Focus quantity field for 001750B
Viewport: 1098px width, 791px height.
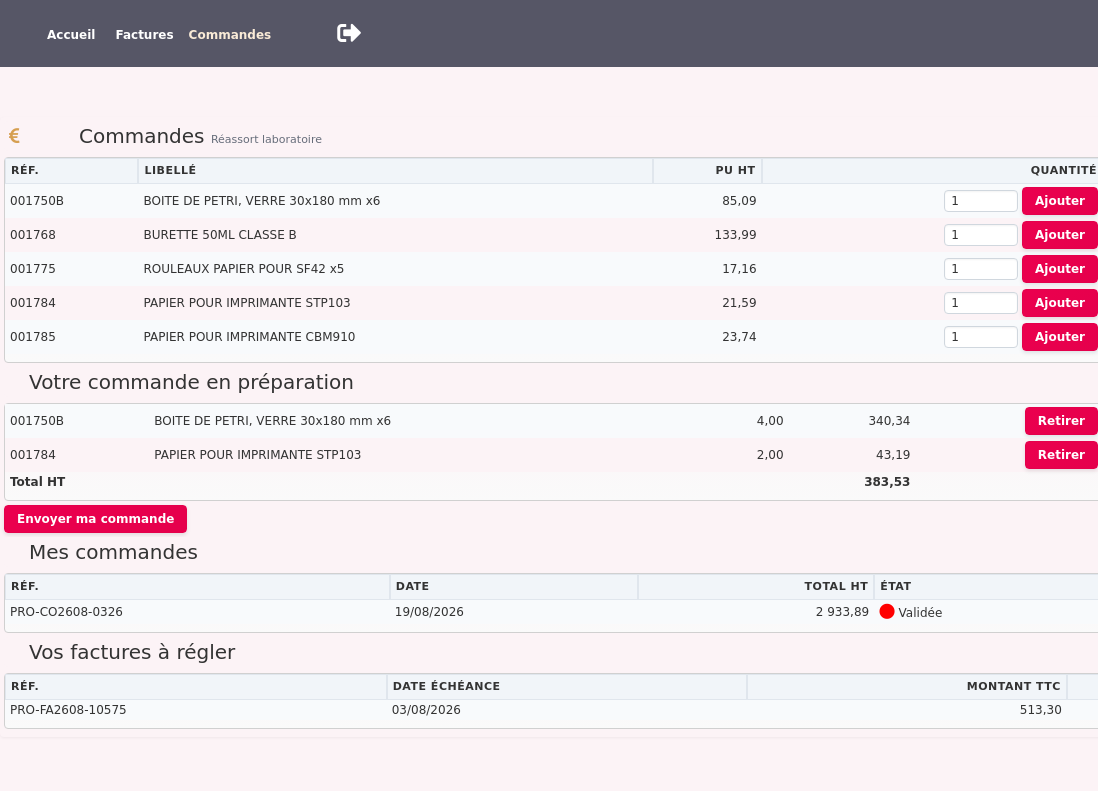pyautogui.click(x=980, y=201)
